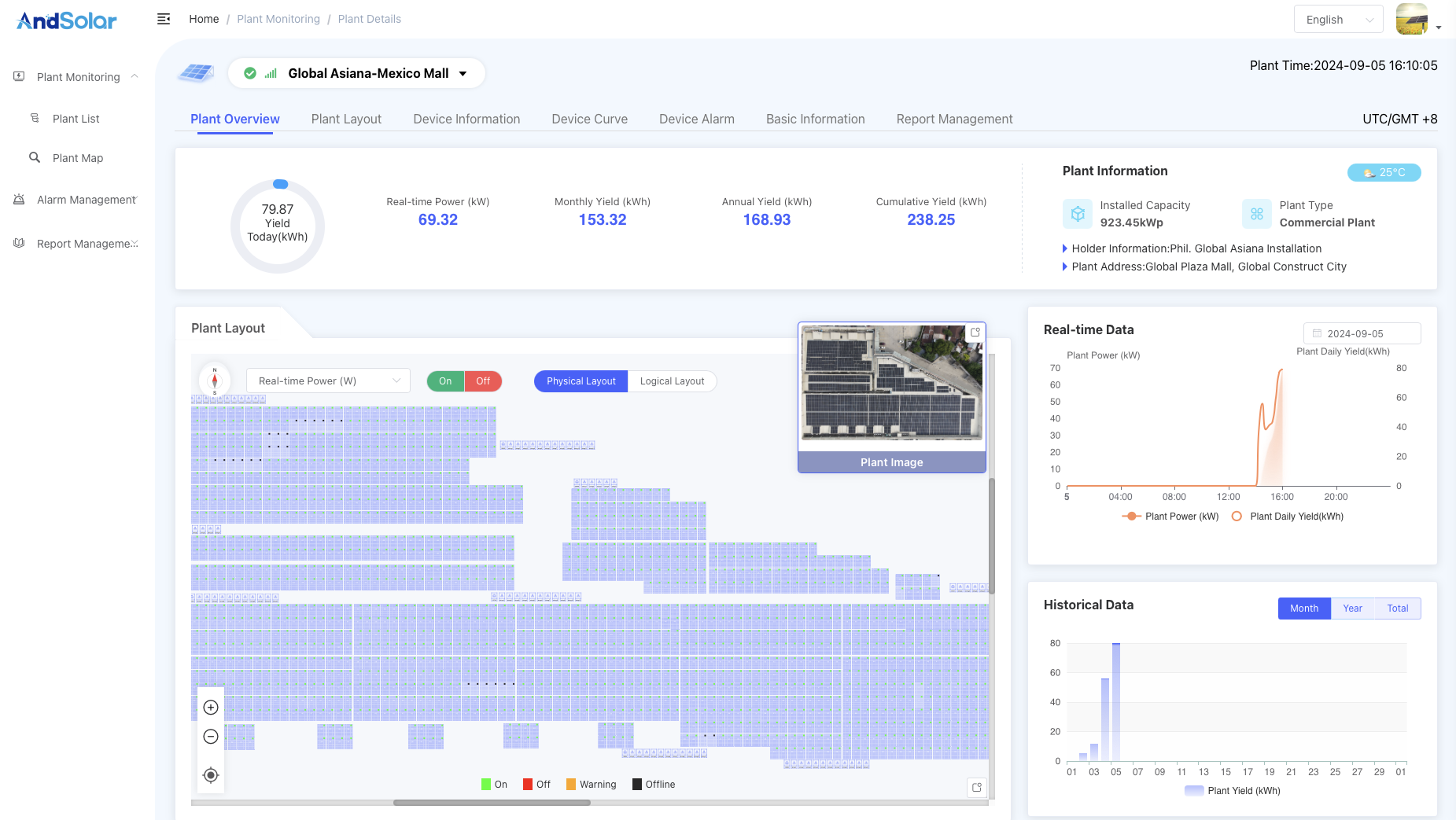Image resolution: width=1456 pixels, height=820 pixels.
Task: Click the Plant Map search icon
Action: (35, 157)
